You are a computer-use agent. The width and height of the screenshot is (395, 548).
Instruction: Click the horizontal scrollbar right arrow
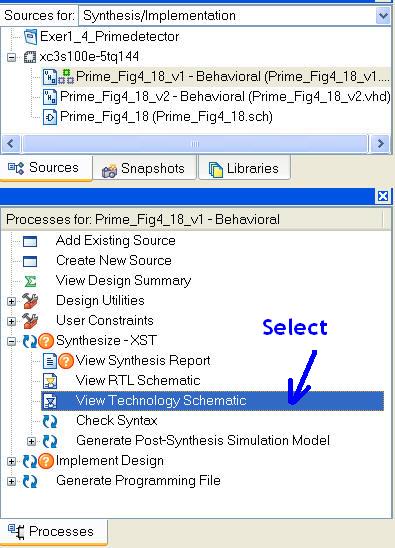pos(380,144)
